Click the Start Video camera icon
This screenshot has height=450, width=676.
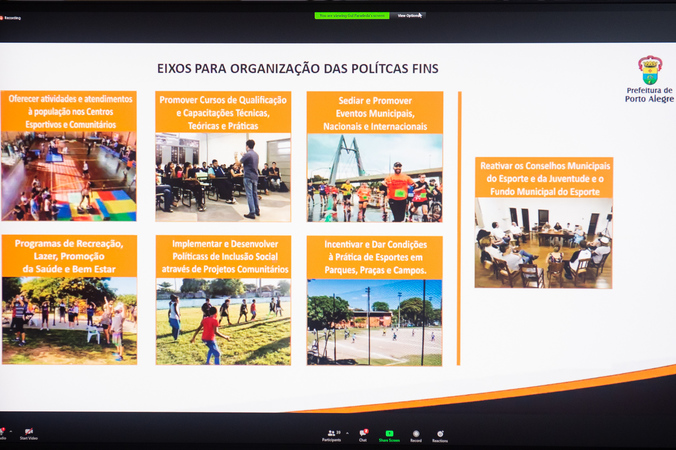click(28, 431)
